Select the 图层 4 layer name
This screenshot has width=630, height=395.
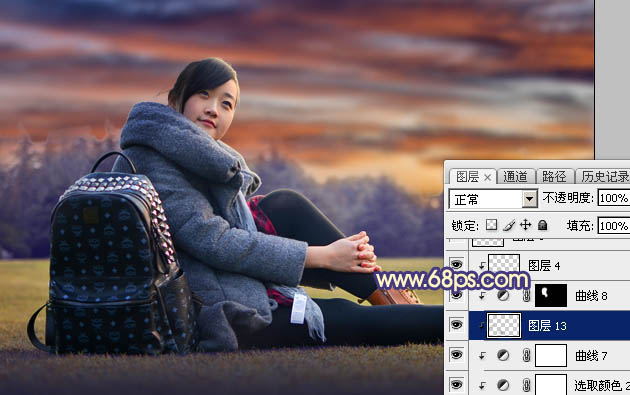point(544,266)
